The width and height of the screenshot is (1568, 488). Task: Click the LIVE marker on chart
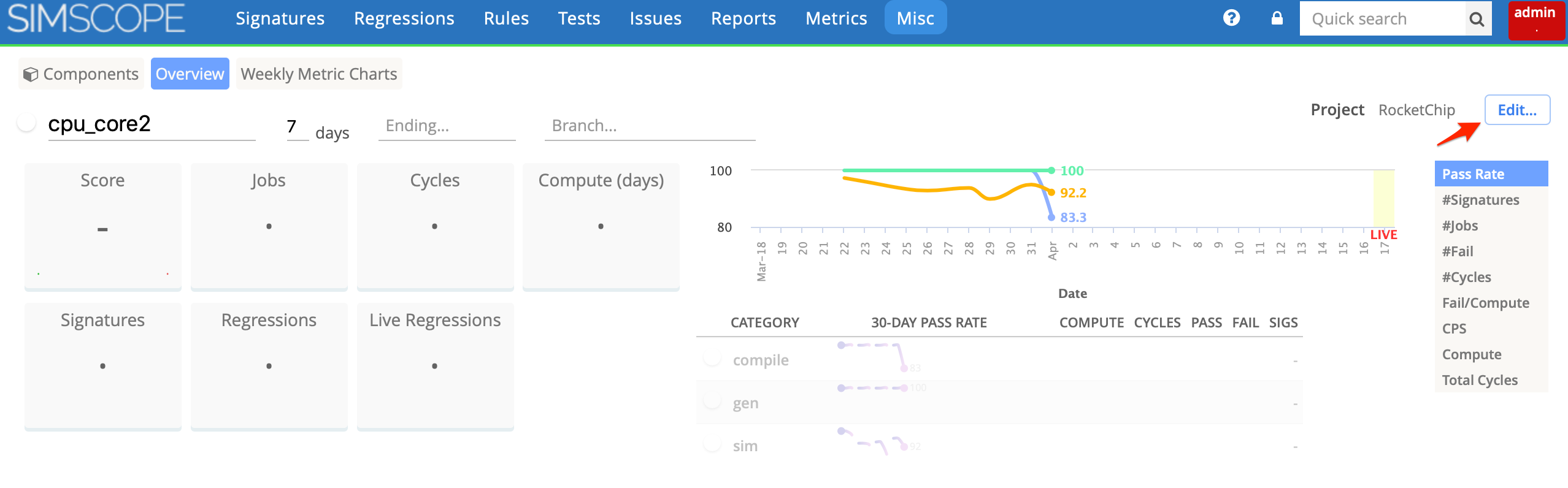click(1383, 235)
